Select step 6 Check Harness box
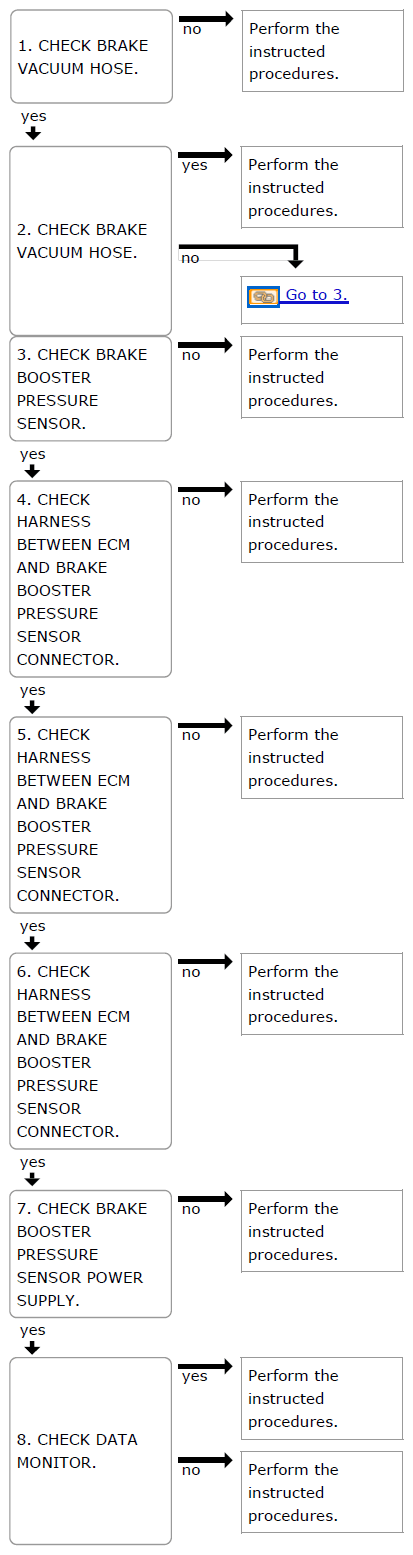This screenshot has height=1555, width=413. point(91,1051)
